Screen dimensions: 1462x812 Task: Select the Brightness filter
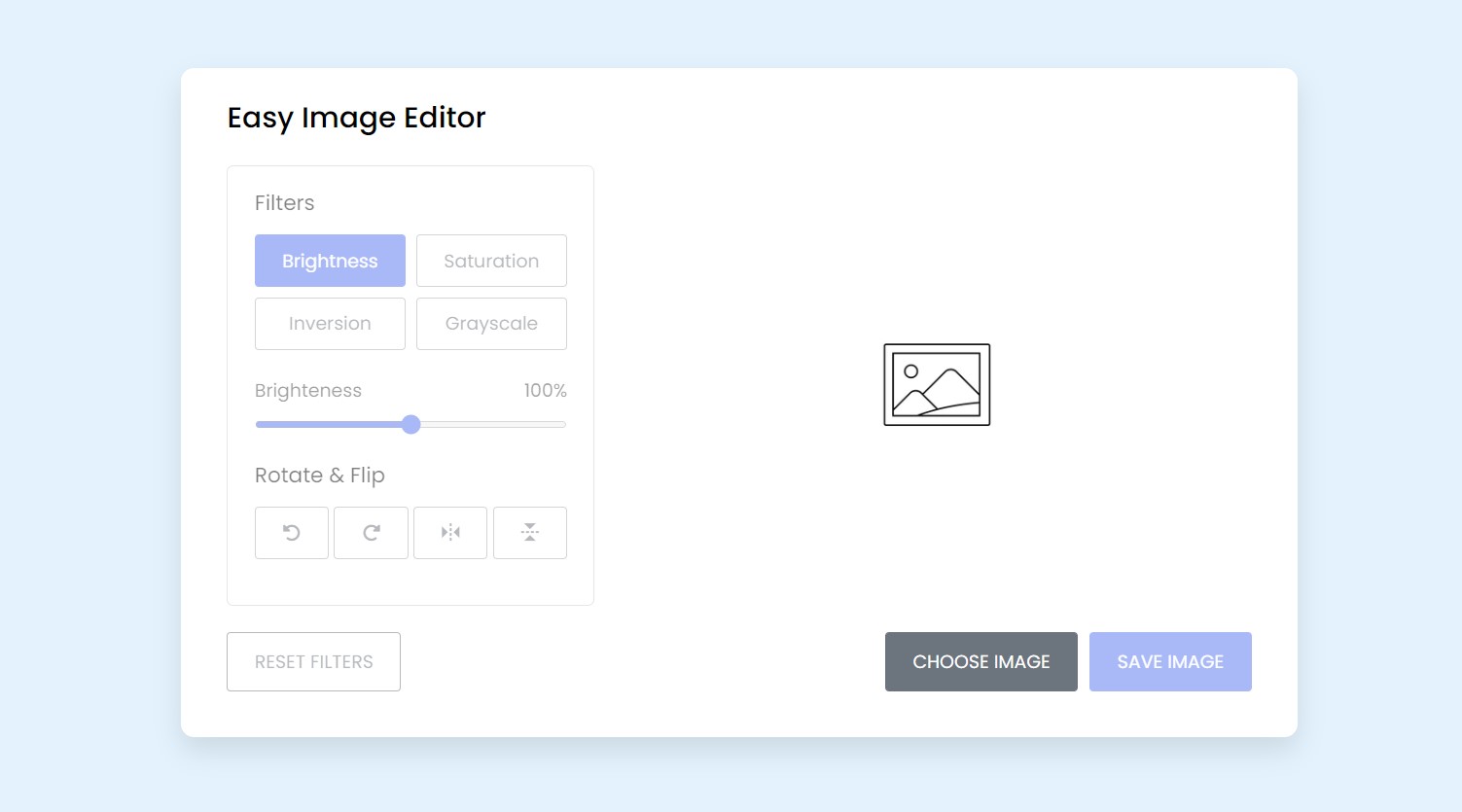330,260
